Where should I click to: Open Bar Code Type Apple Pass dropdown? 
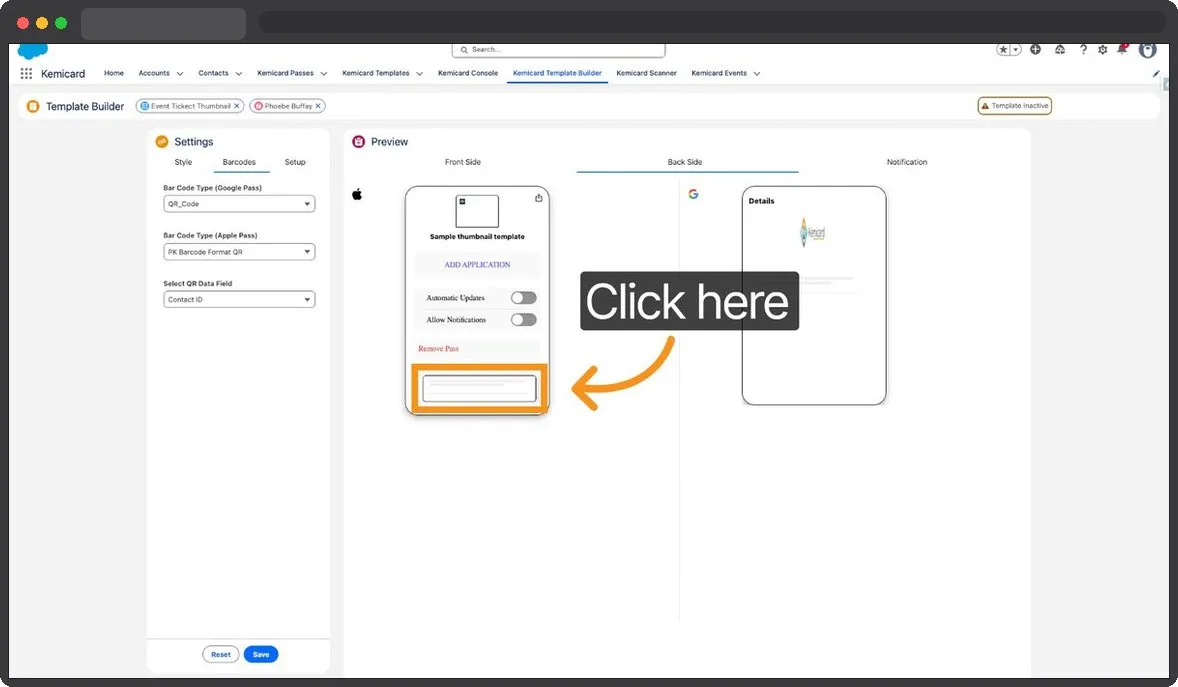239,252
